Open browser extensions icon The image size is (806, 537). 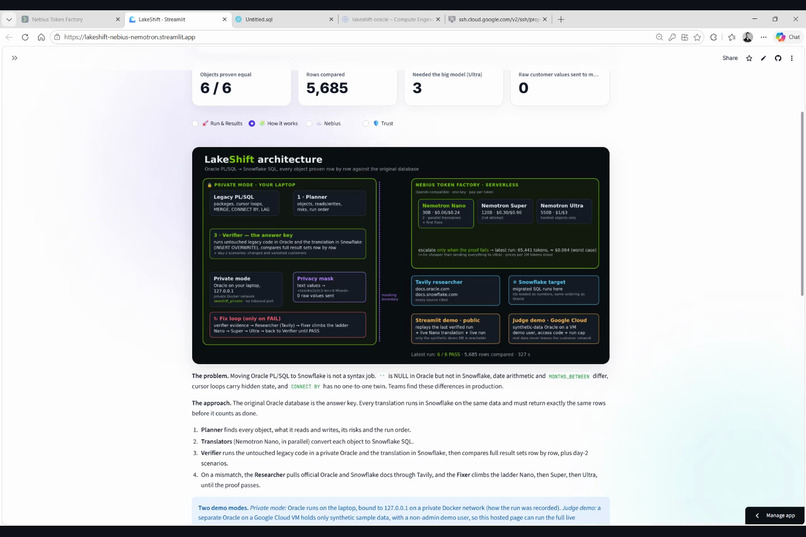713,37
